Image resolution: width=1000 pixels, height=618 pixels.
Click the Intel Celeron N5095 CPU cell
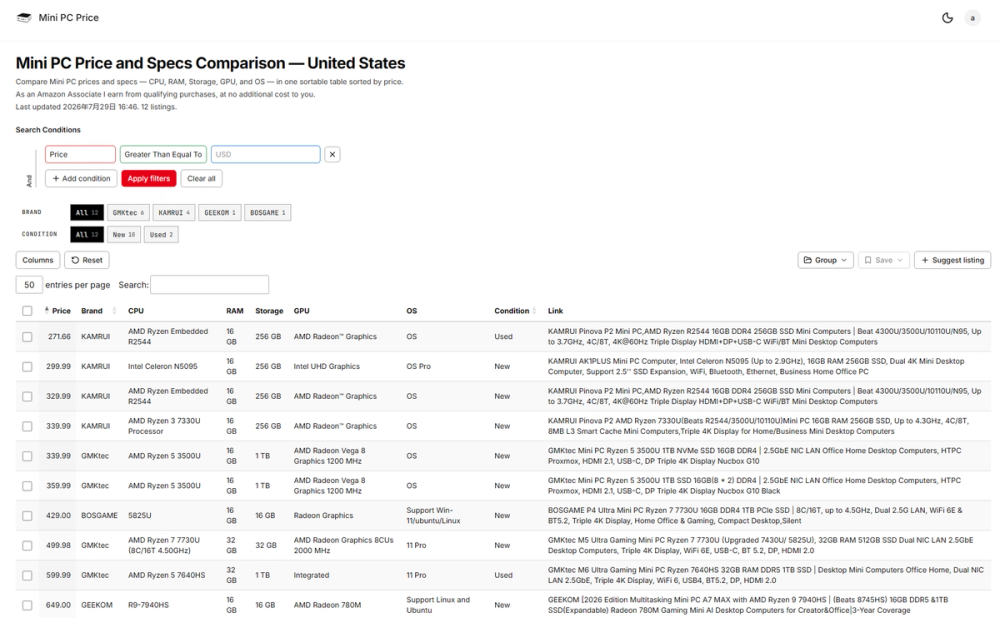click(163, 367)
